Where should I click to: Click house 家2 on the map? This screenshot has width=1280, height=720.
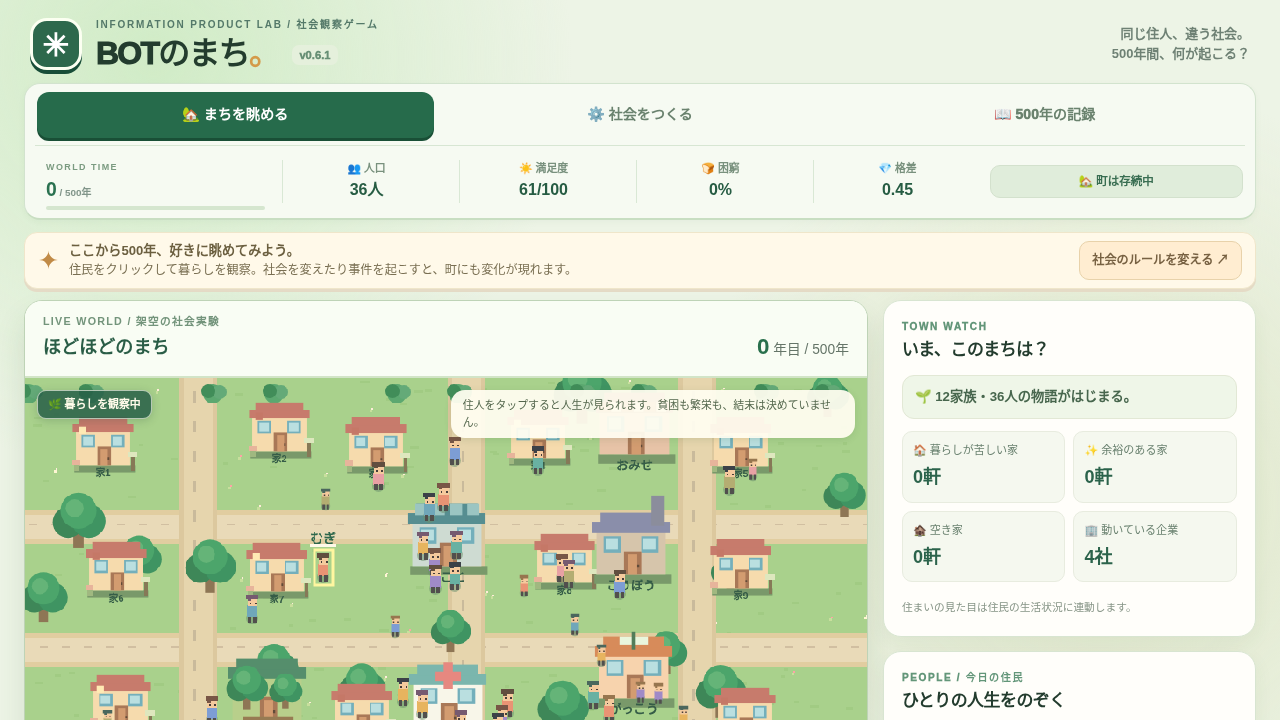(x=279, y=431)
